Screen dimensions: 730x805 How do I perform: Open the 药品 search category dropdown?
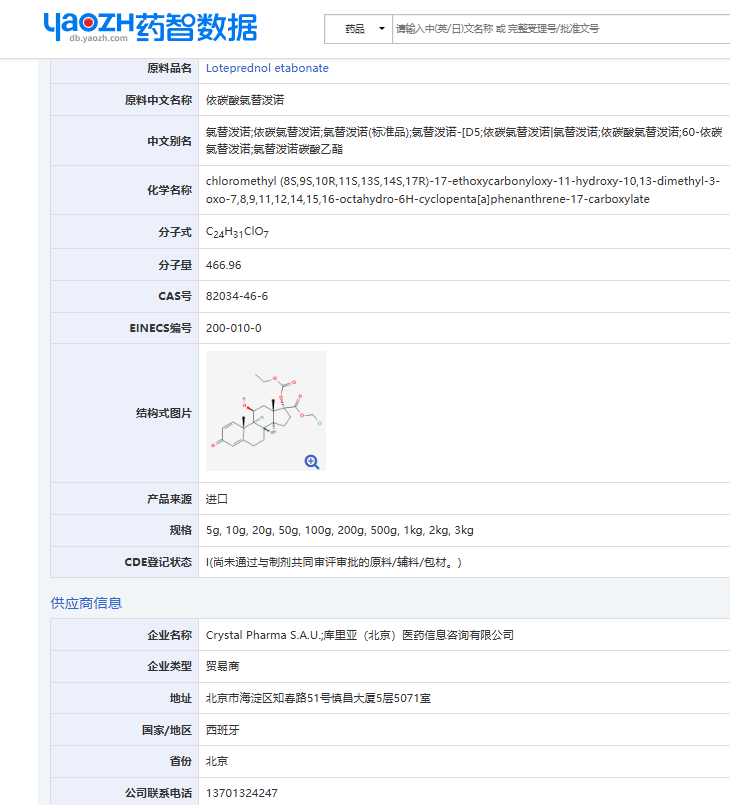click(x=358, y=29)
